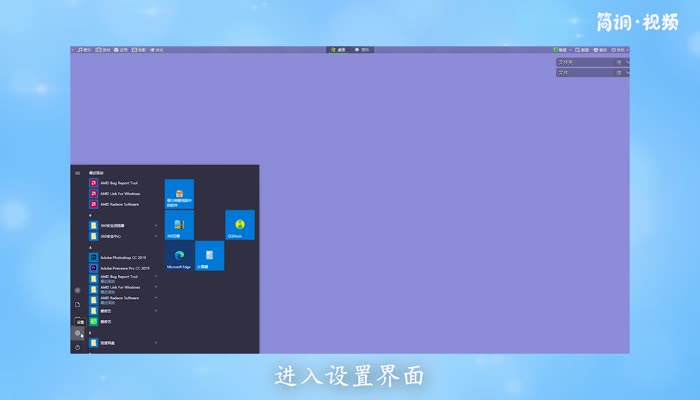Open Settings gear in Start menu sidebar

(x=77, y=333)
